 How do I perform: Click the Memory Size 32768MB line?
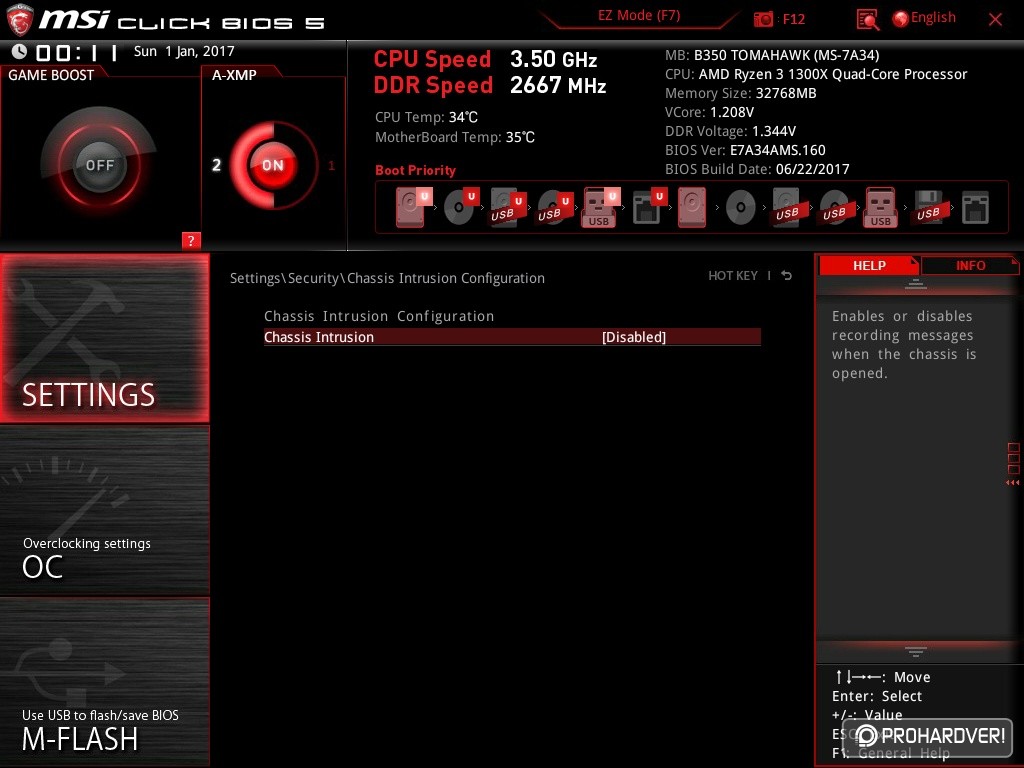(741, 93)
